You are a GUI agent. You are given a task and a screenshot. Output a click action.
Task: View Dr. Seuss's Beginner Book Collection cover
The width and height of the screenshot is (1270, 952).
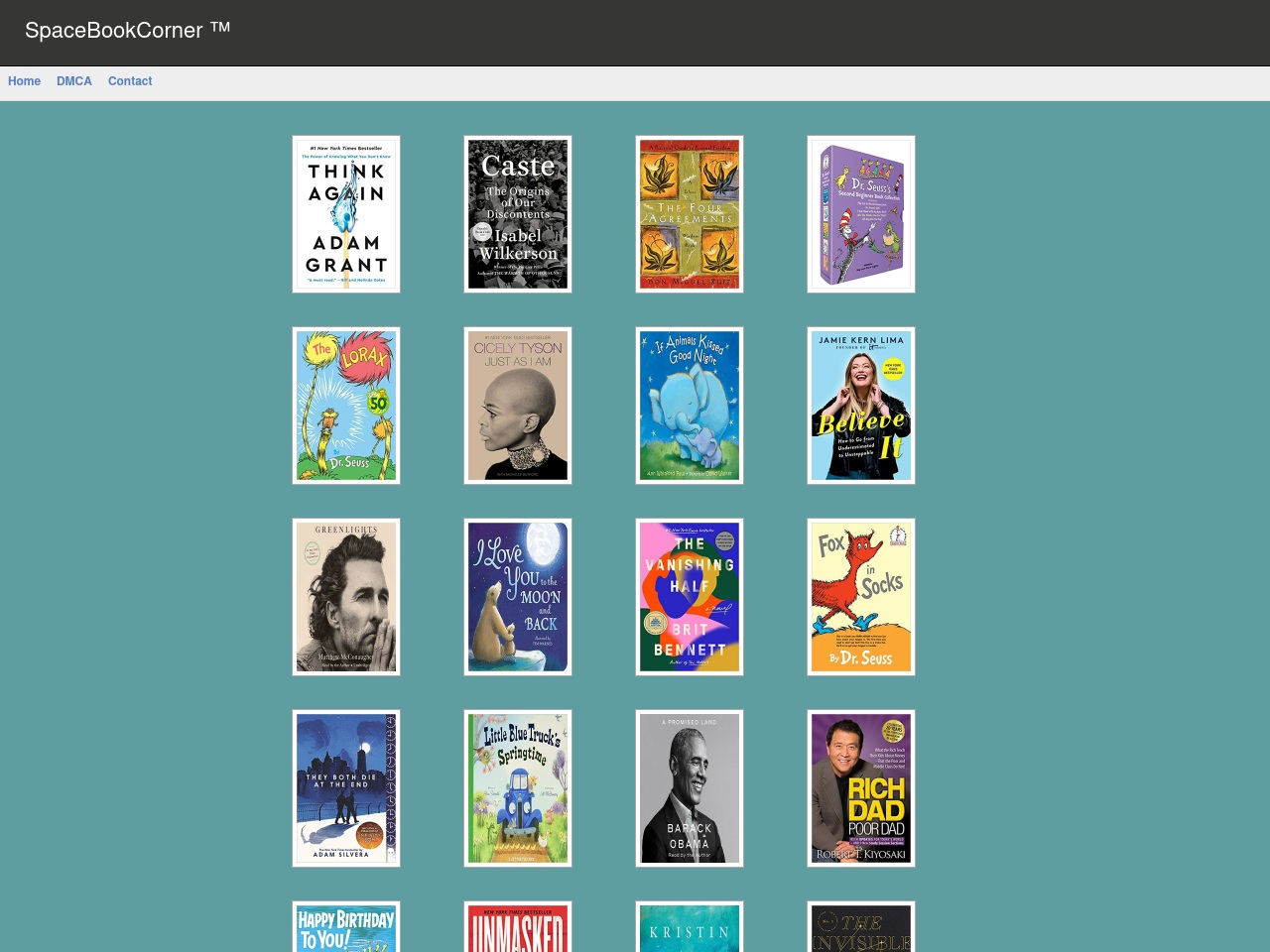coord(861,214)
